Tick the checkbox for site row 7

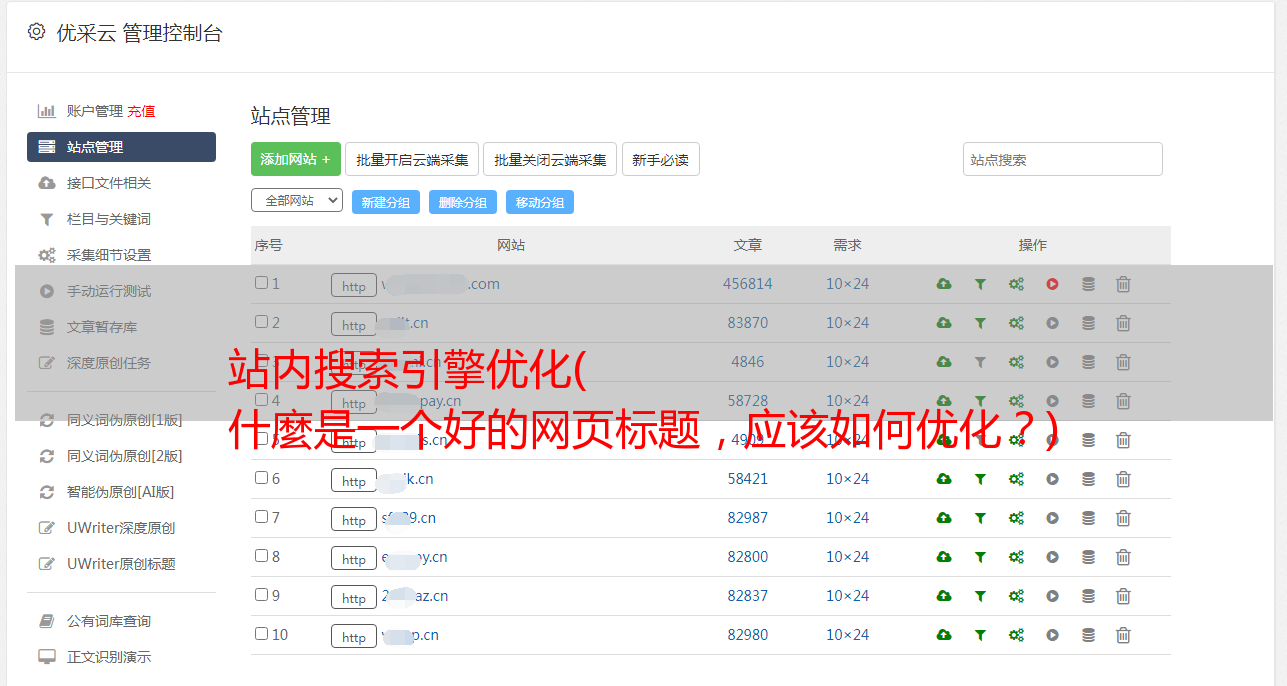point(261,517)
